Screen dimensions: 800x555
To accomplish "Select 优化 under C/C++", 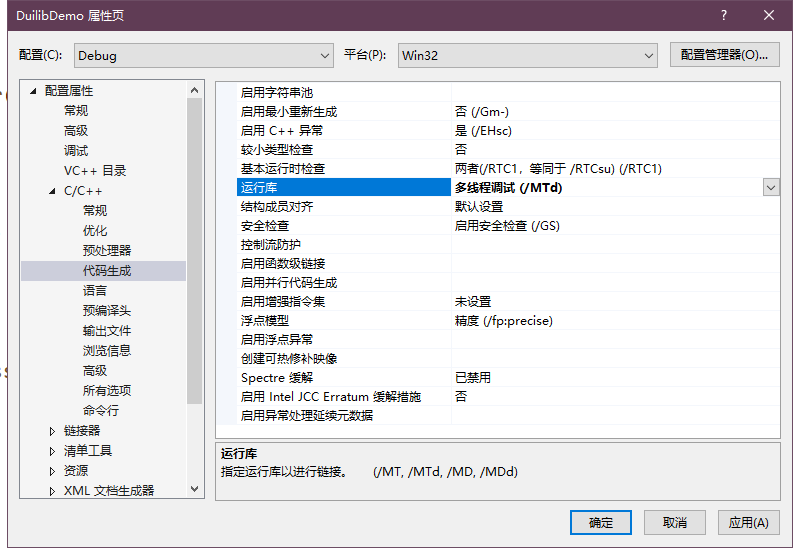I will [95, 230].
